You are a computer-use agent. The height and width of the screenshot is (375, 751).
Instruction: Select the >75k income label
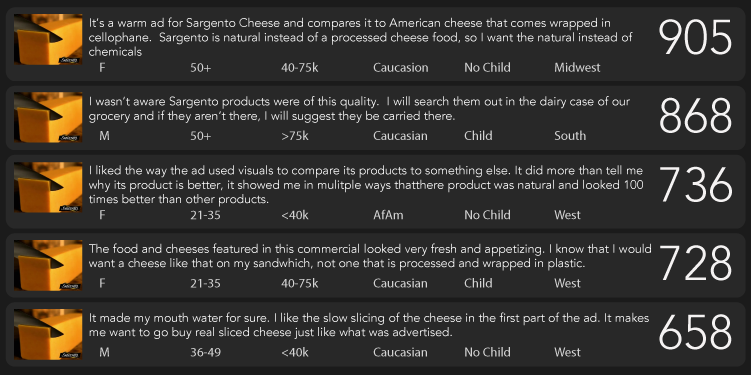point(295,136)
